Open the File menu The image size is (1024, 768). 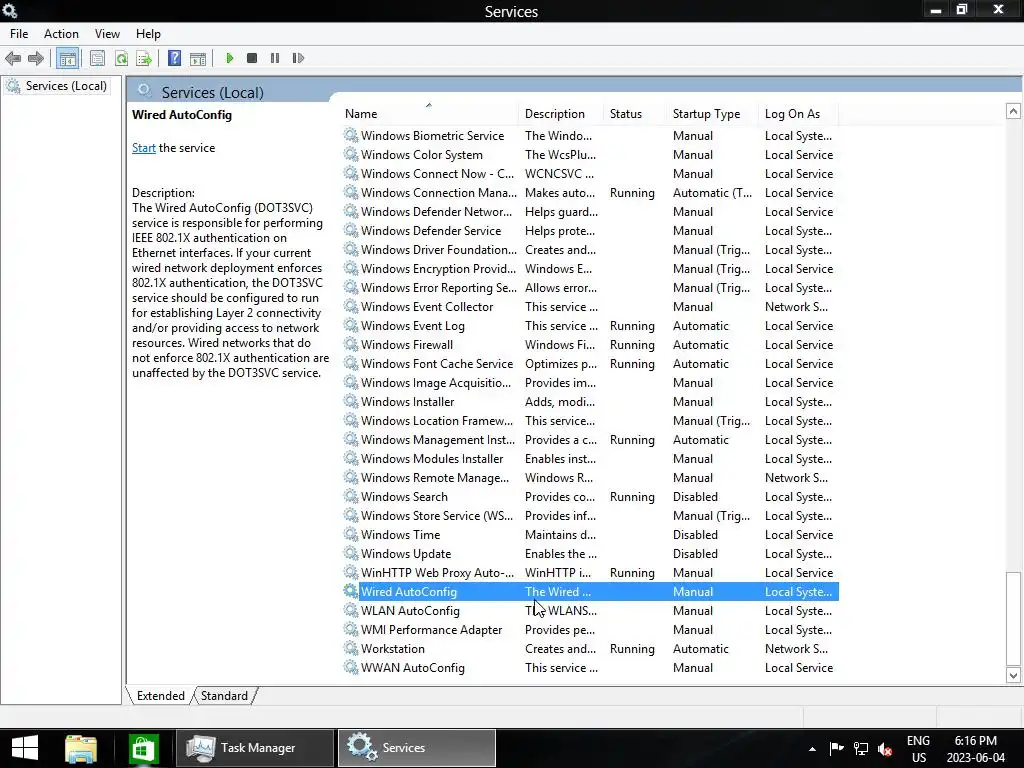[19, 34]
